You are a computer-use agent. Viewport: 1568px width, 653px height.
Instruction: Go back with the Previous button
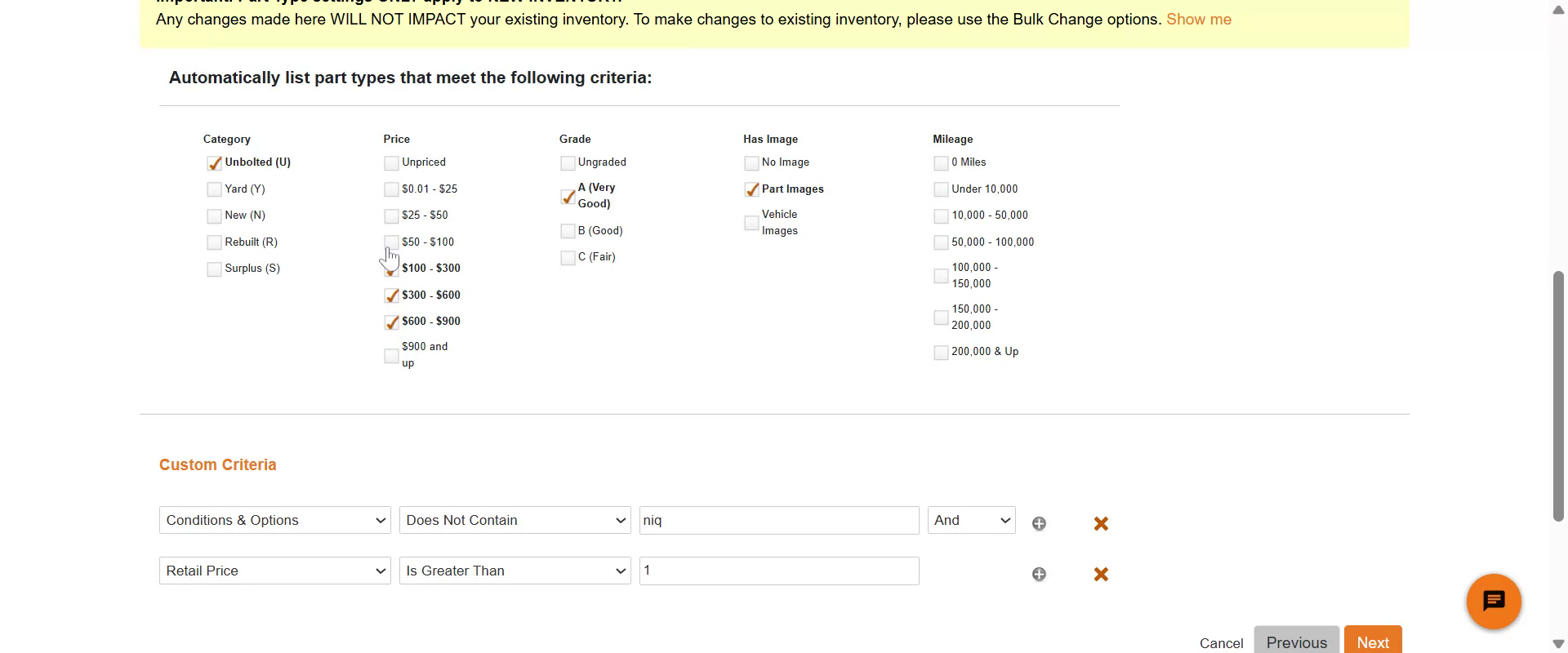(x=1296, y=642)
